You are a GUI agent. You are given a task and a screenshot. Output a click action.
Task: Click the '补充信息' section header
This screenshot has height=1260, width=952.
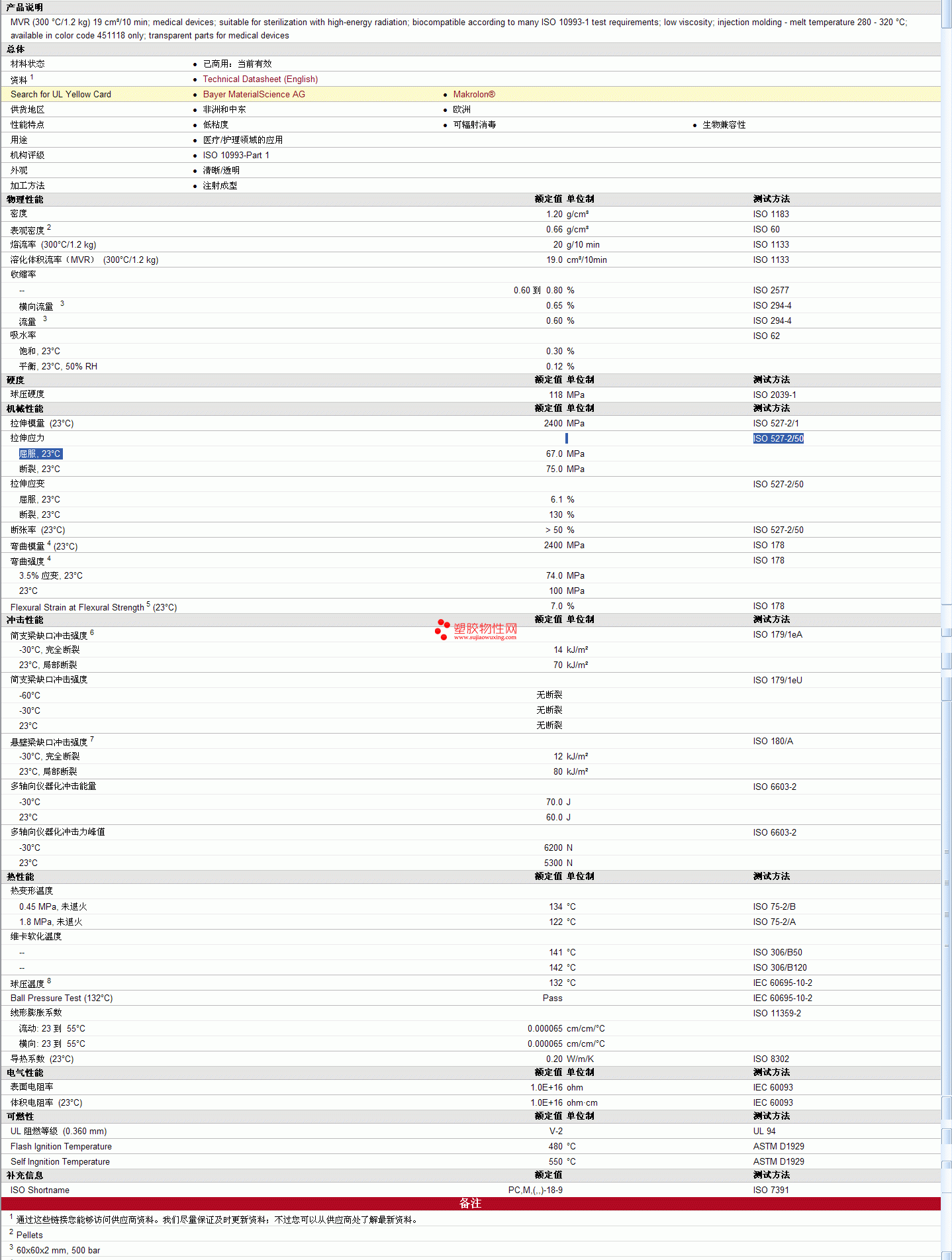25,1176
